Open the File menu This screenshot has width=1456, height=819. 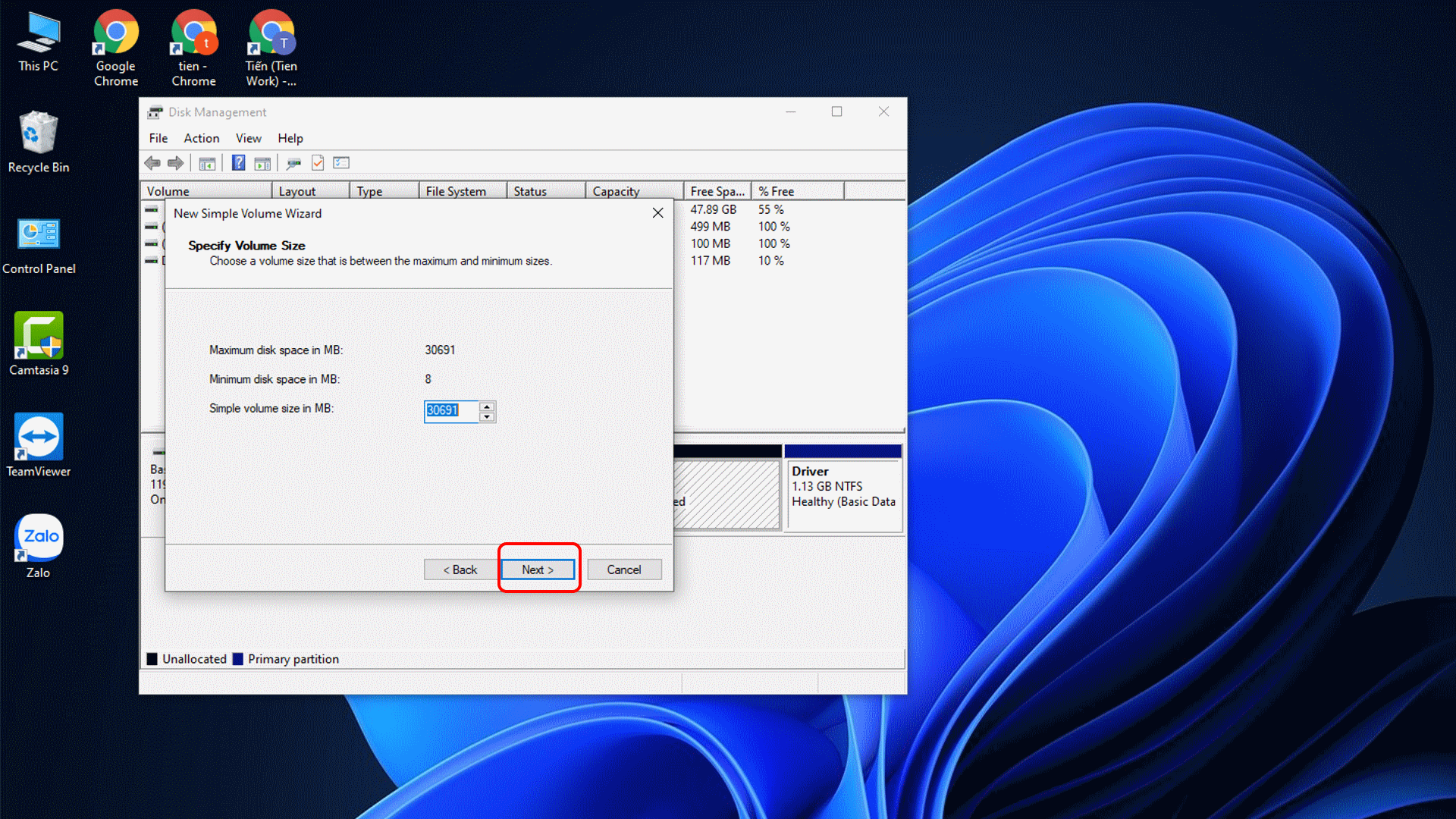click(158, 138)
